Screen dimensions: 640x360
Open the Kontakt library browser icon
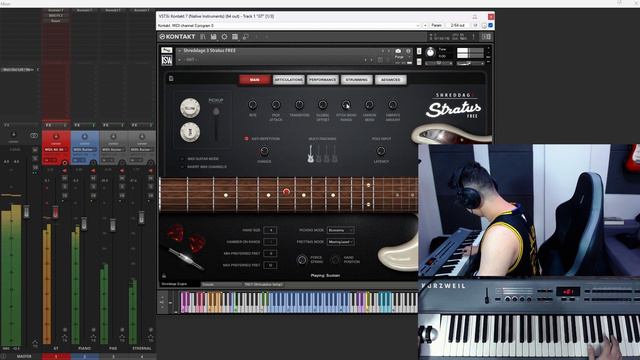[203, 37]
